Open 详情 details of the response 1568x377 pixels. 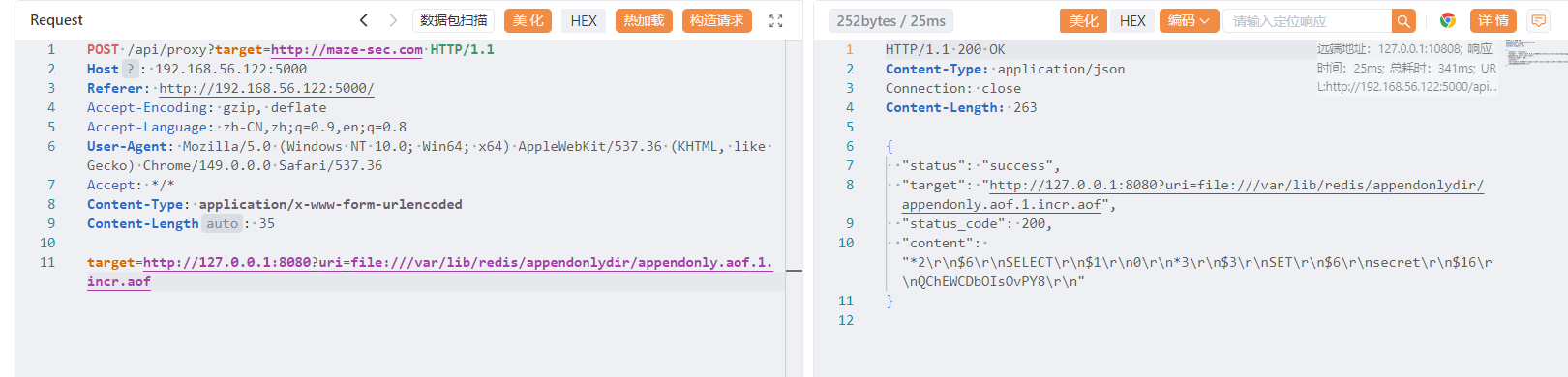point(1493,20)
